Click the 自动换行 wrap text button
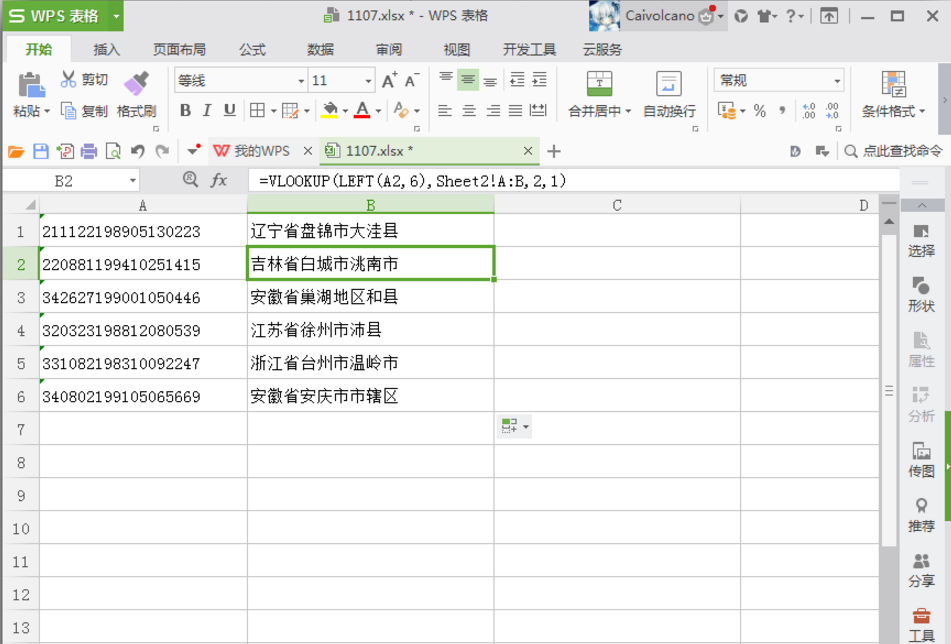Image resolution: width=951 pixels, height=644 pixels. coord(669,95)
